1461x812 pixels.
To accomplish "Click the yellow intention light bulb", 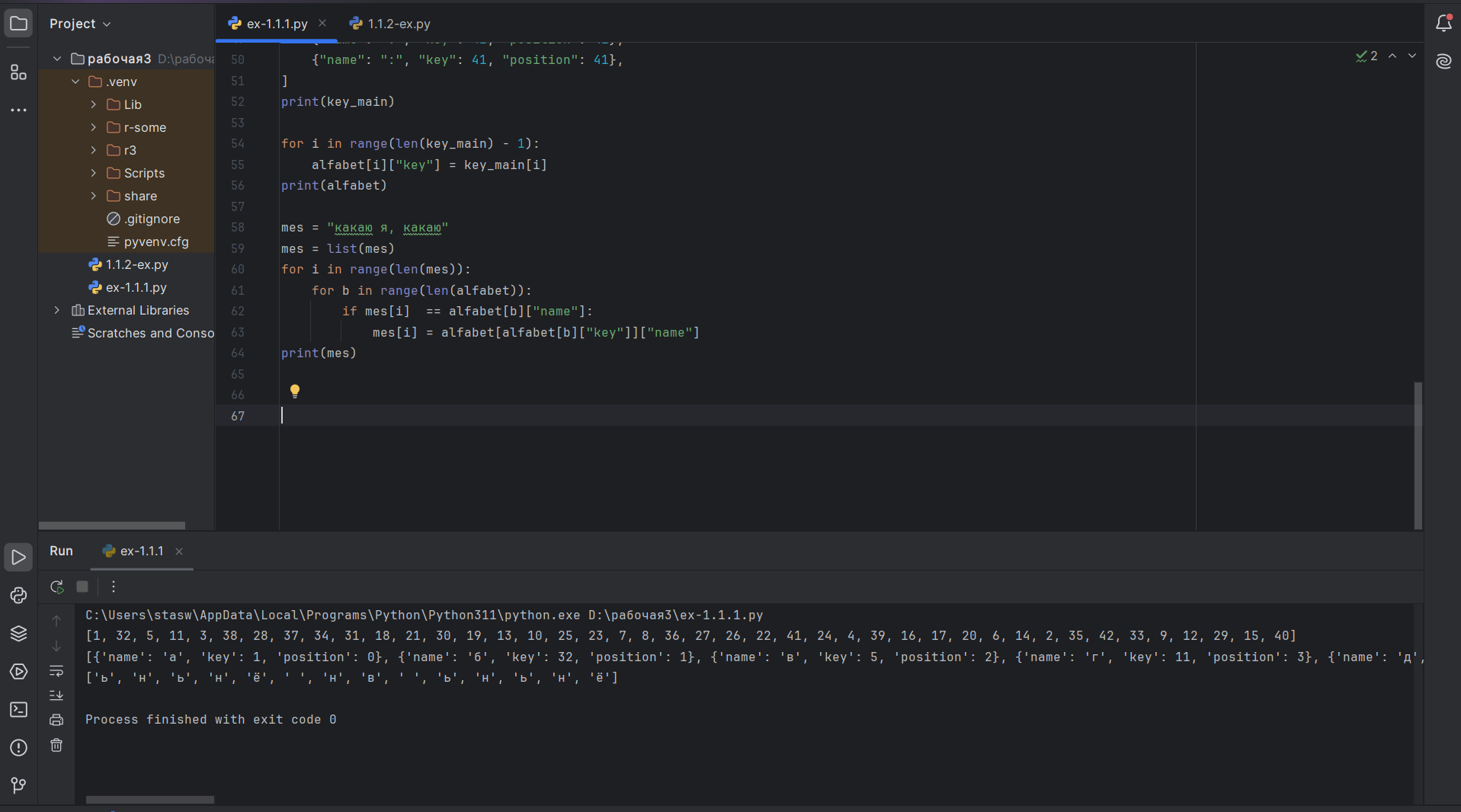I will (x=295, y=392).
